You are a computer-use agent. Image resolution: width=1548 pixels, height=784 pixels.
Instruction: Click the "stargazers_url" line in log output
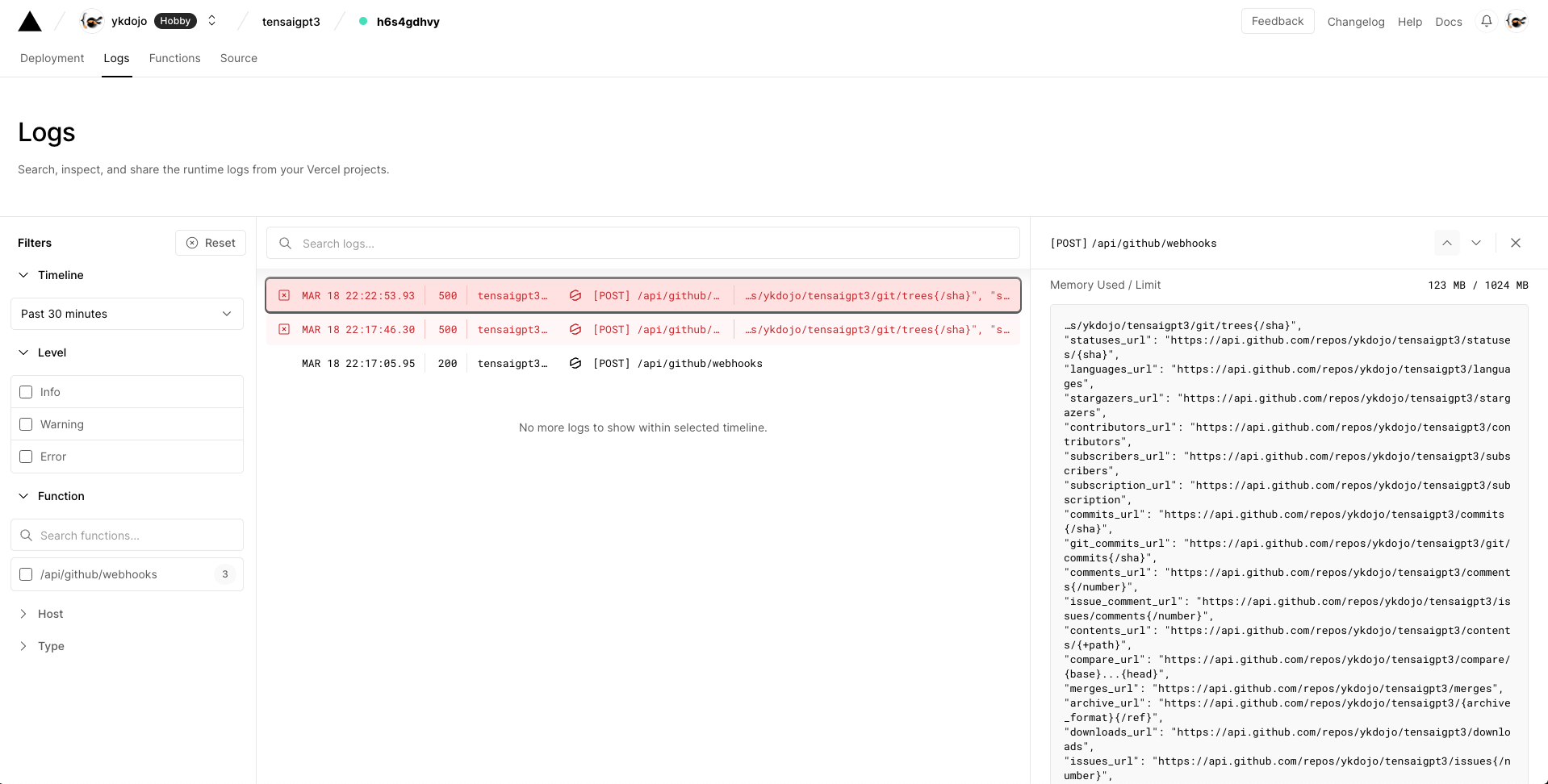pyautogui.click(x=1287, y=406)
